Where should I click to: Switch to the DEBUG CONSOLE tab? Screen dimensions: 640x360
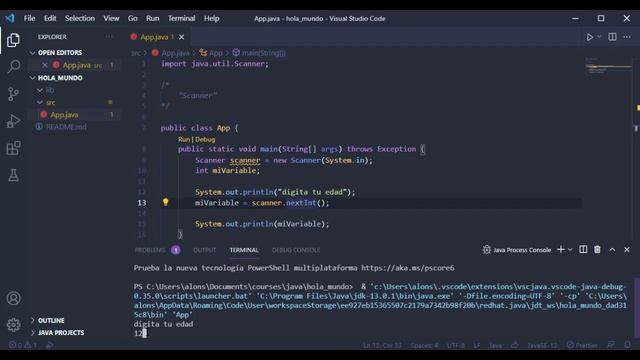[x=296, y=250]
